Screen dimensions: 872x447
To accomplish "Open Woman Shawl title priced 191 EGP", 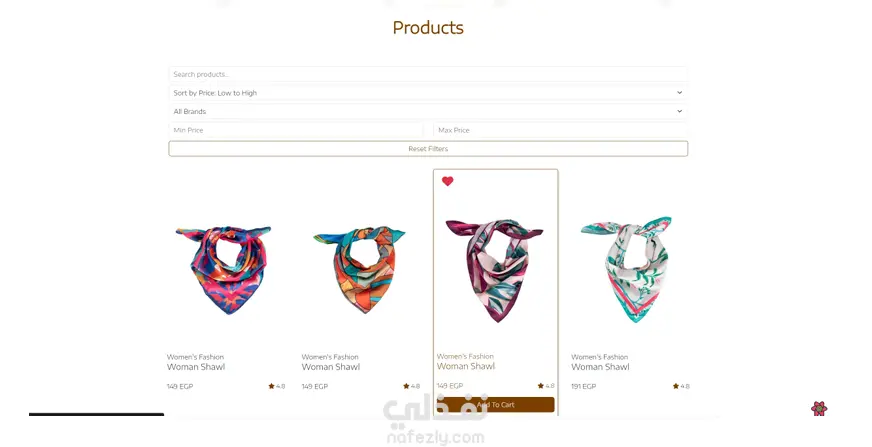I will [x=600, y=367].
